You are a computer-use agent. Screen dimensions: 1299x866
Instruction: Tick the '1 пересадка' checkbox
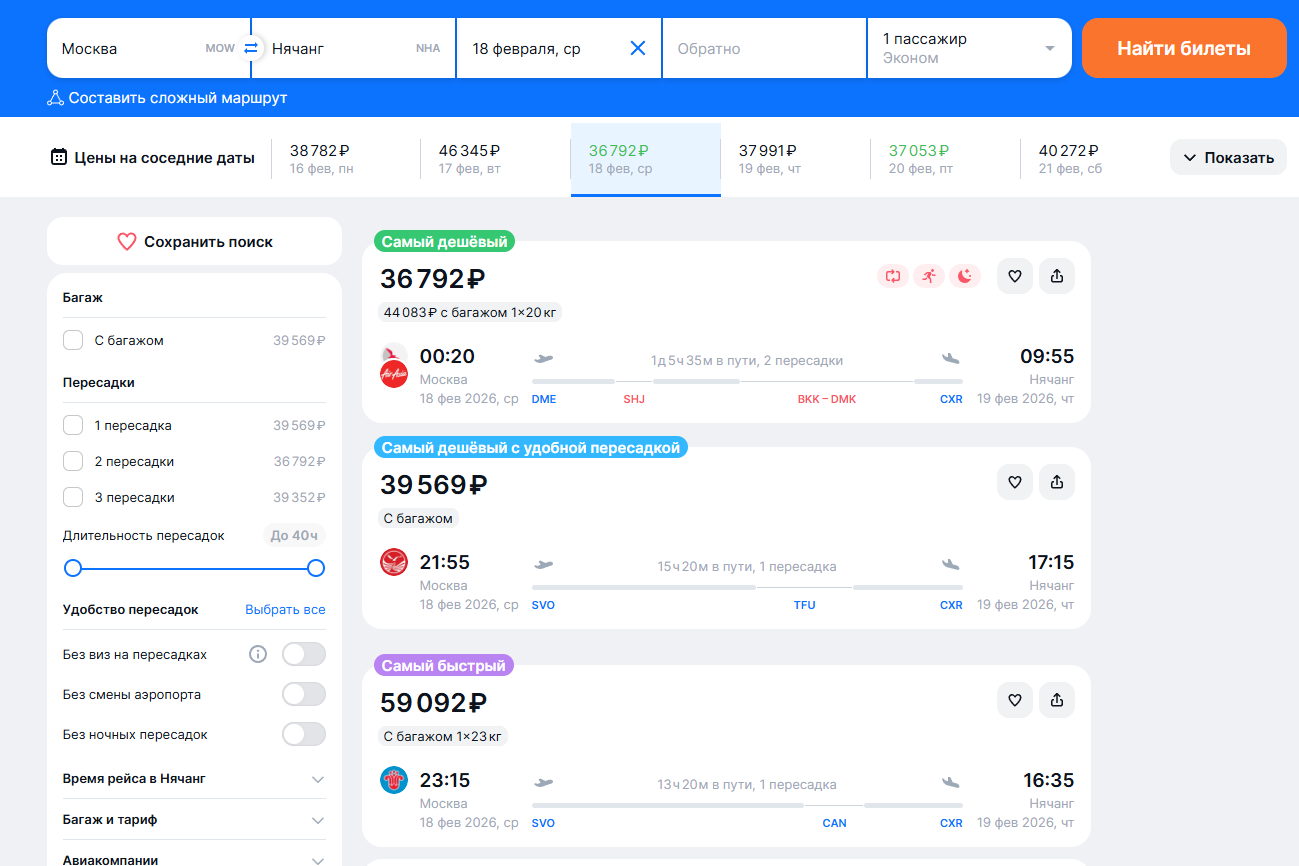tap(73, 425)
